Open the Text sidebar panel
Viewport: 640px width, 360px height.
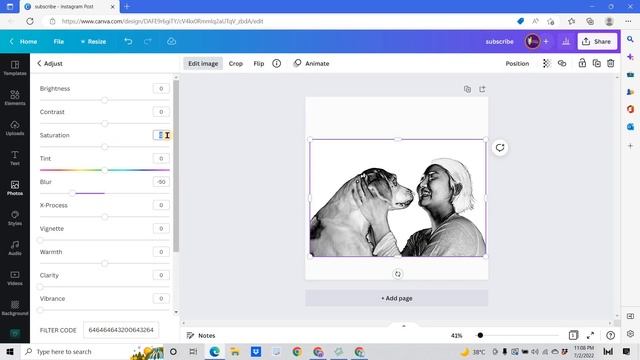click(x=15, y=158)
